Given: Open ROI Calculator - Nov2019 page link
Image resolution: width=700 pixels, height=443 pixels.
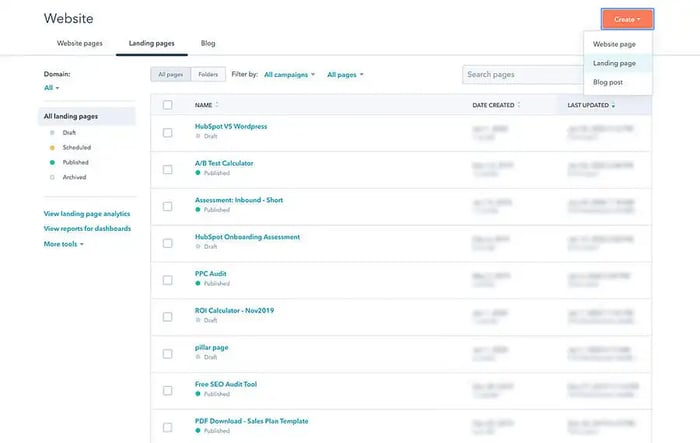Looking at the screenshot, I should point(234,310).
